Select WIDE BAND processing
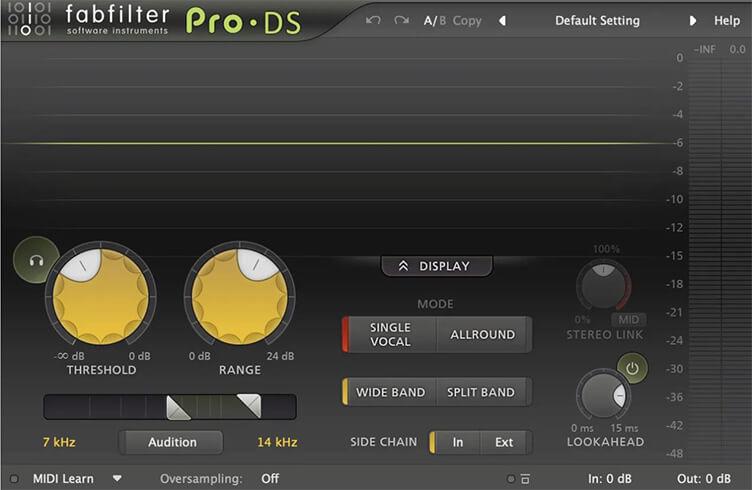The height and width of the screenshot is (490, 752). point(390,392)
